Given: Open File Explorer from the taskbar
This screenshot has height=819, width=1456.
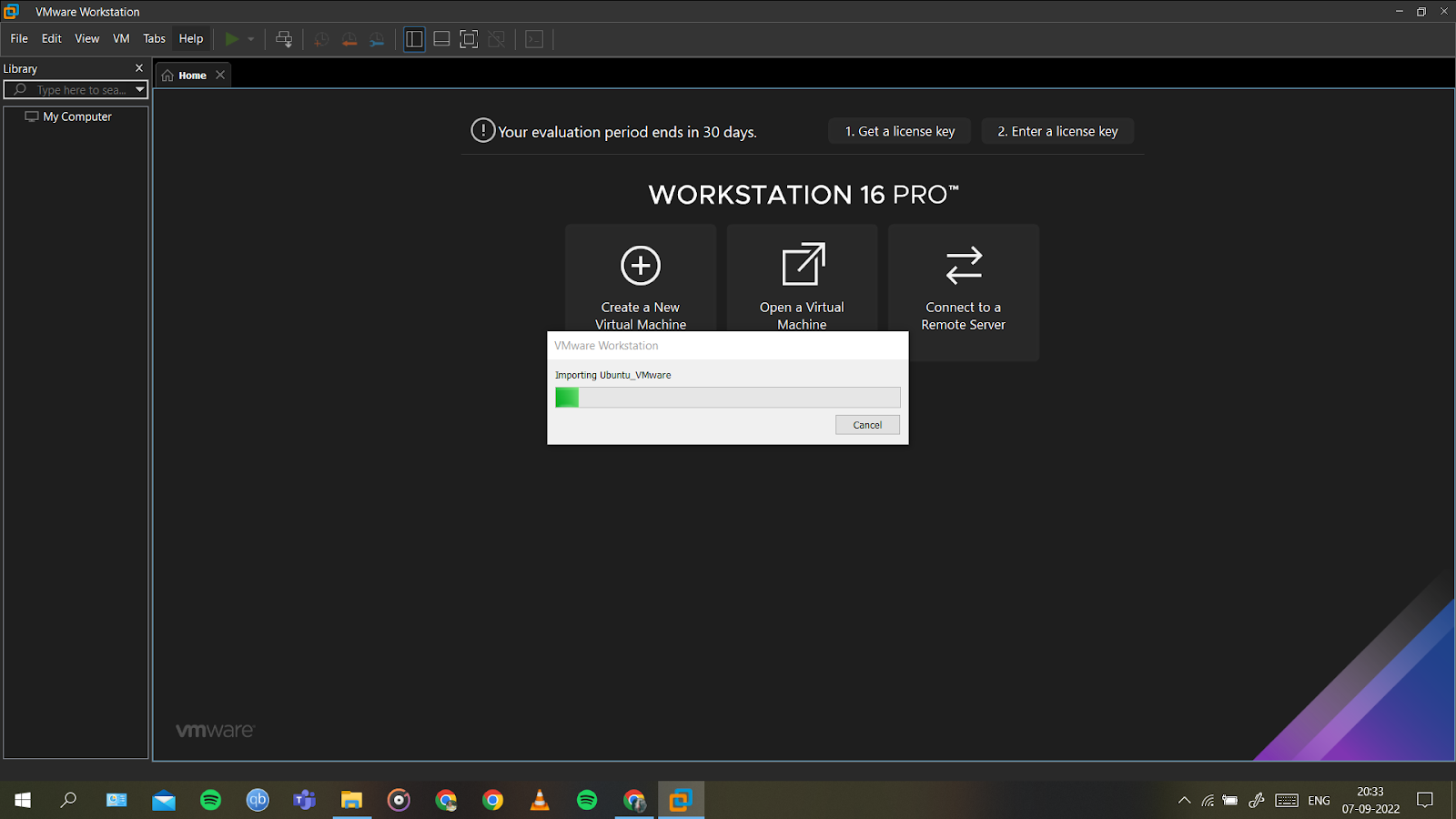Looking at the screenshot, I should (x=352, y=800).
